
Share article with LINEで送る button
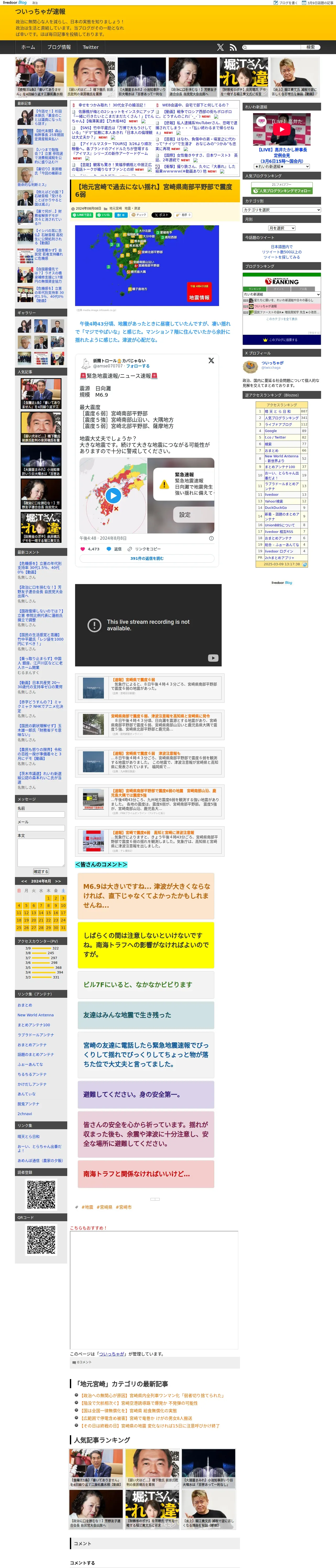[82, 215]
